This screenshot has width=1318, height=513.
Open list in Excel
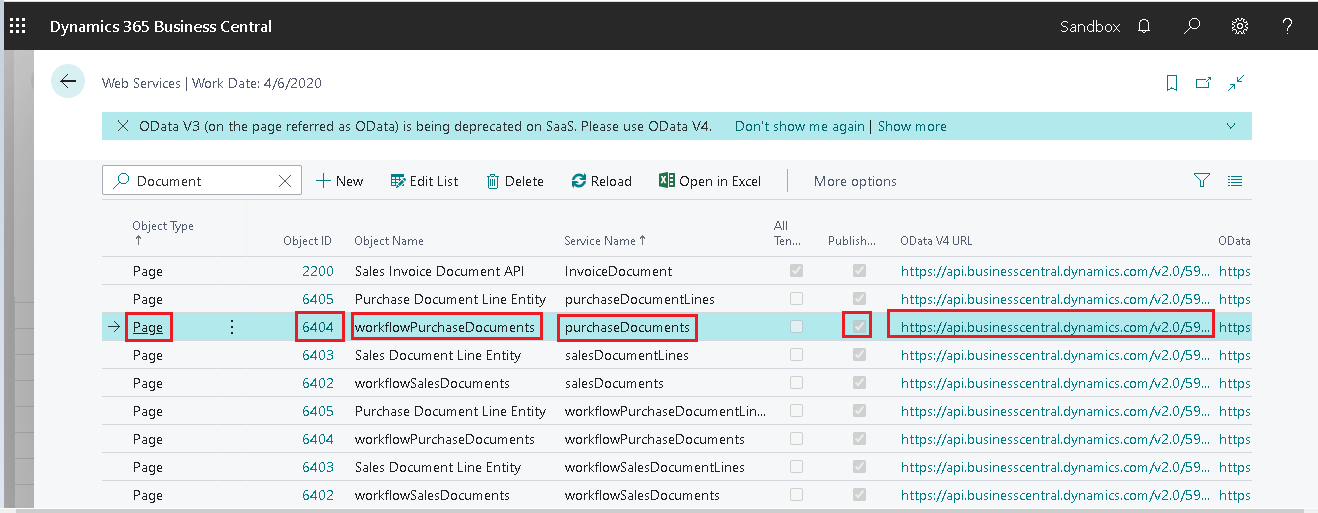[x=710, y=181]
